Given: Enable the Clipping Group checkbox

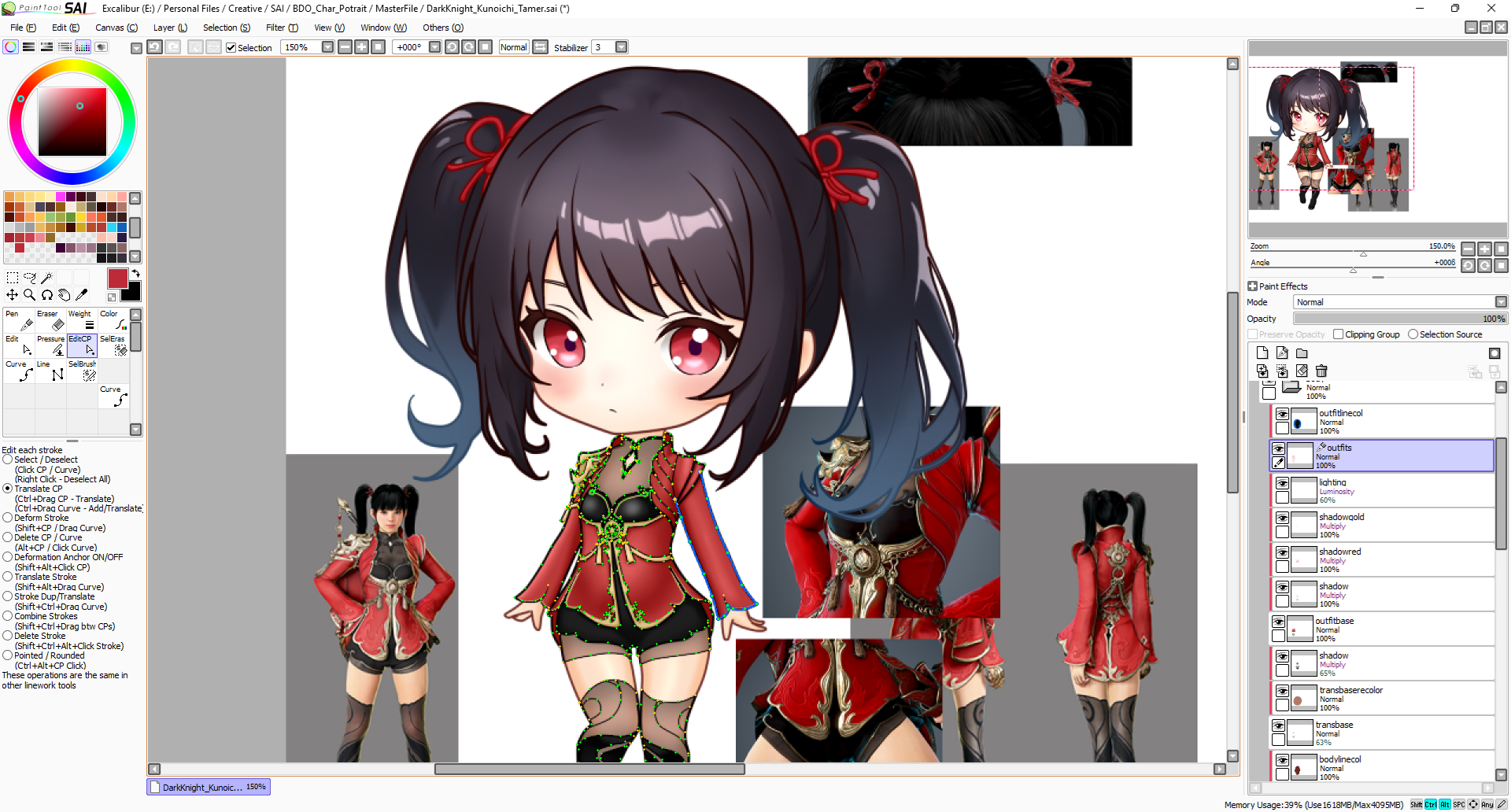Looking at the screenshot, I should tap(1338, 334).
